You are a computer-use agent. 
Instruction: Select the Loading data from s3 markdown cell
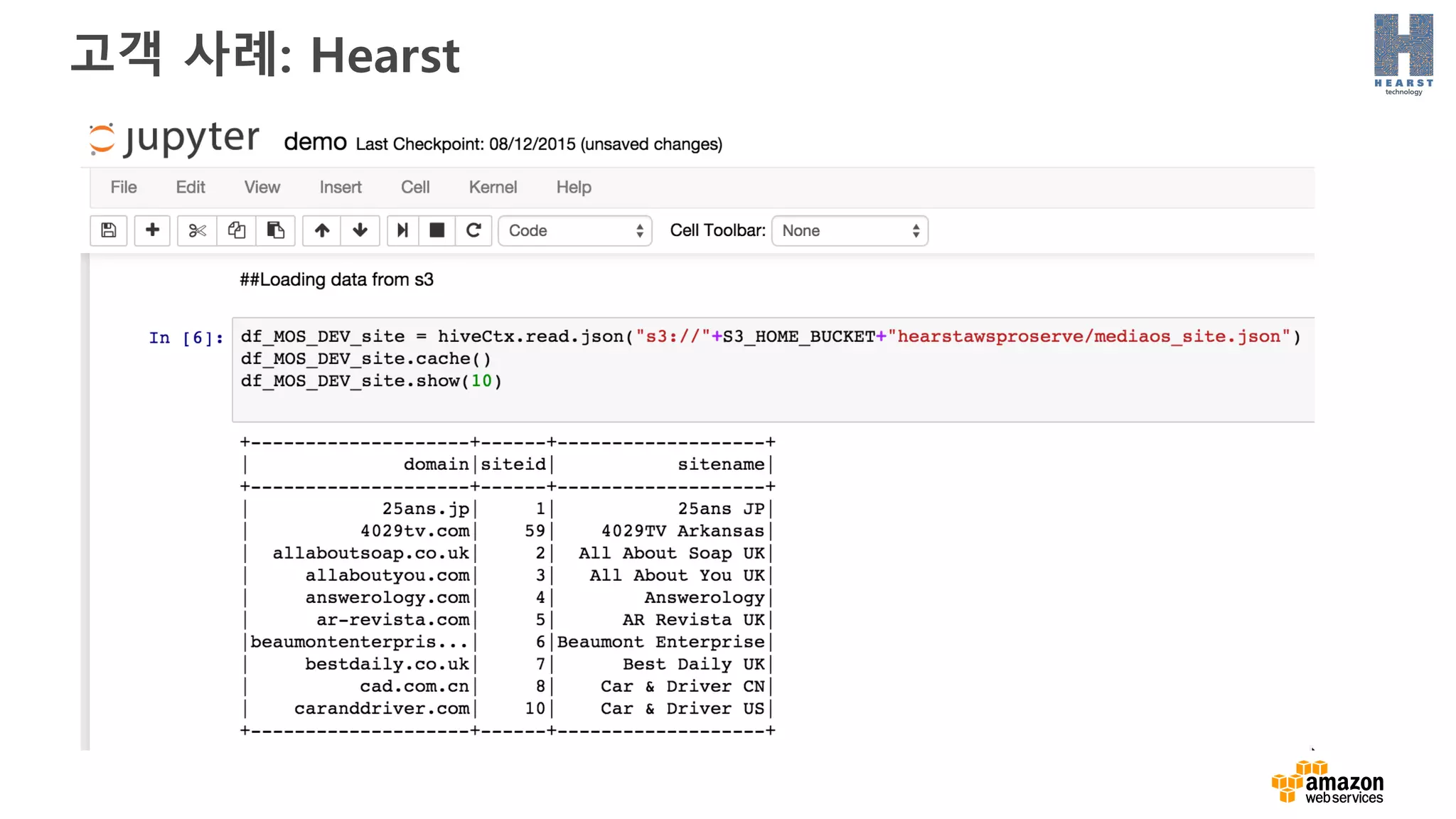pyautogui.click(x=337, y=280)
